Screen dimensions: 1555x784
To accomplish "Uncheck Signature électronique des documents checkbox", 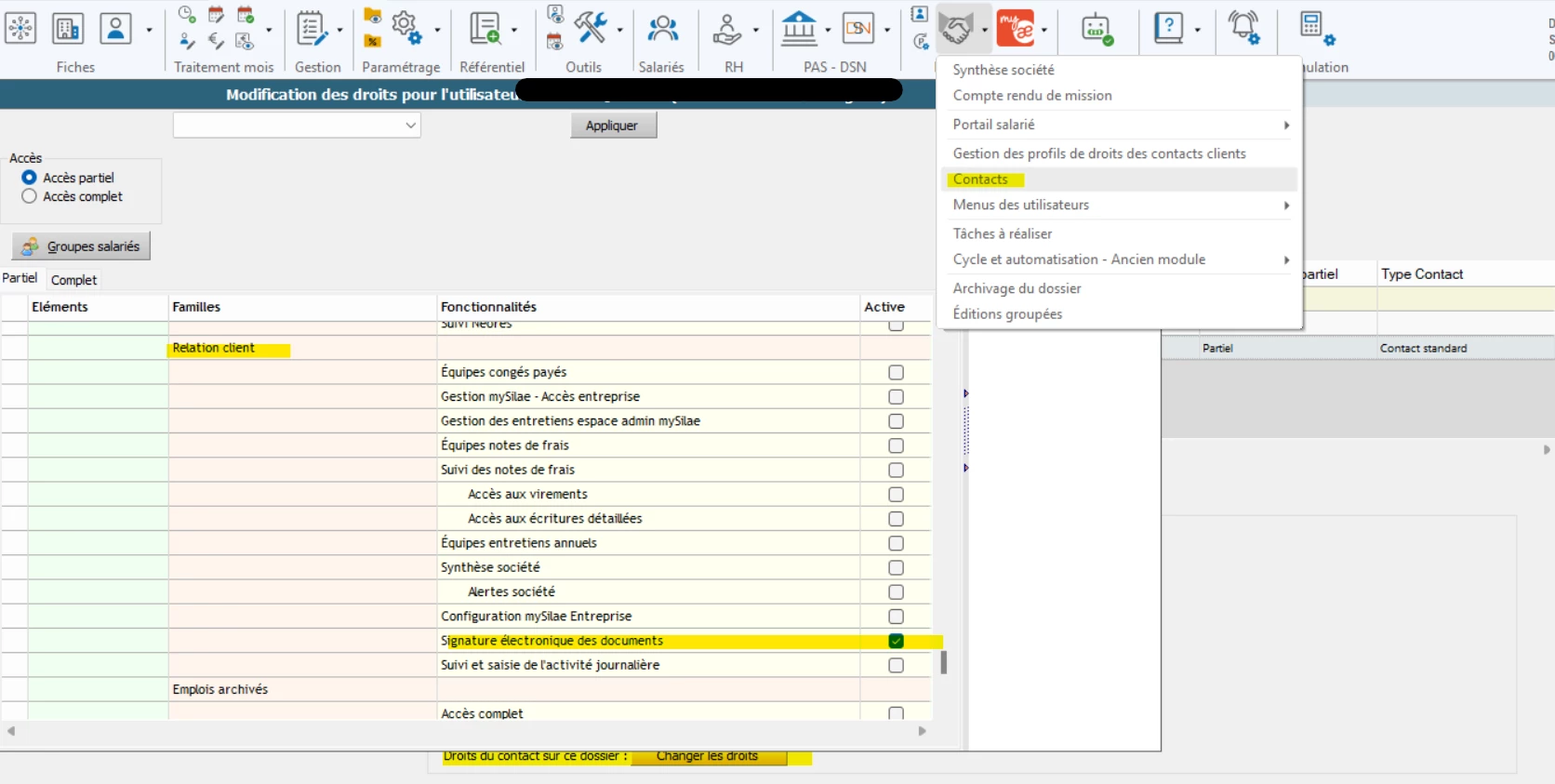I will click(896, 641).
